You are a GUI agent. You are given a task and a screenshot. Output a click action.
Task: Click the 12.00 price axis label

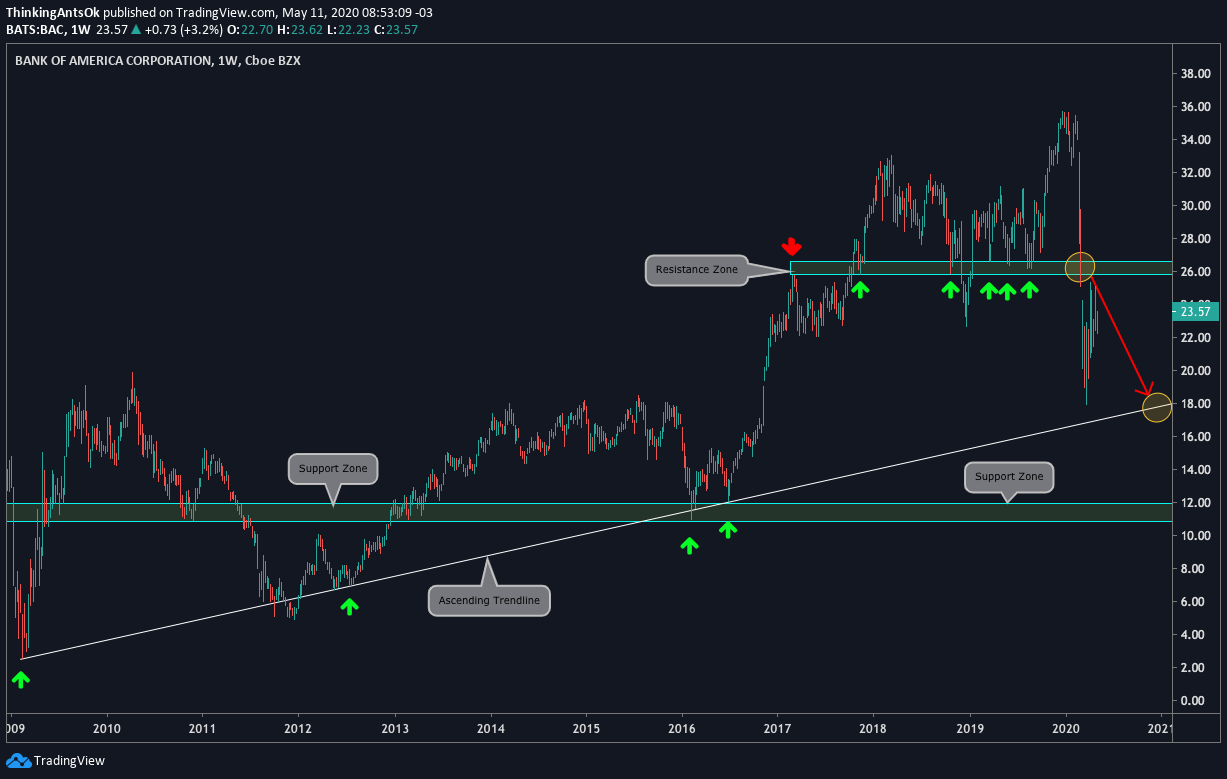pos(1196,503)
